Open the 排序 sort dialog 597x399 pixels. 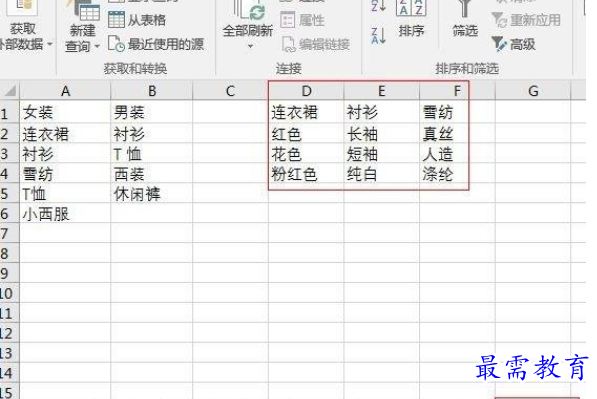coord(411,19)
